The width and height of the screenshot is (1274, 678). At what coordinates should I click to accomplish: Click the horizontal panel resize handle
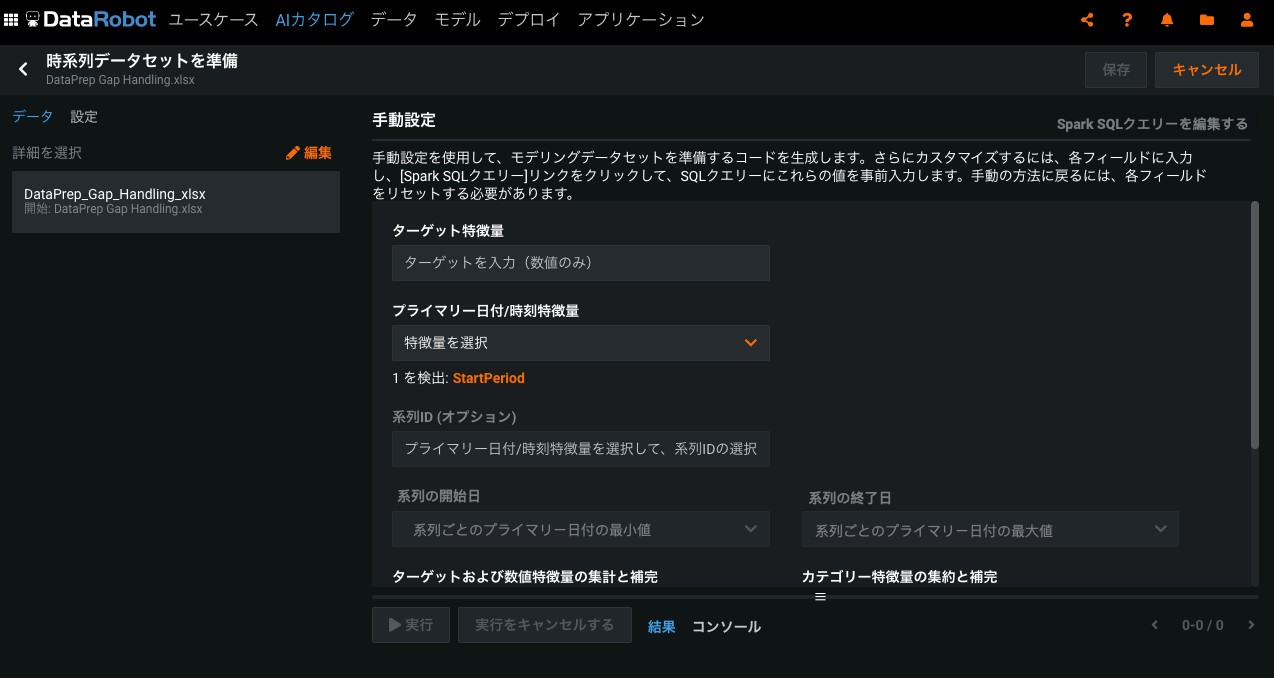coord(820,596)
